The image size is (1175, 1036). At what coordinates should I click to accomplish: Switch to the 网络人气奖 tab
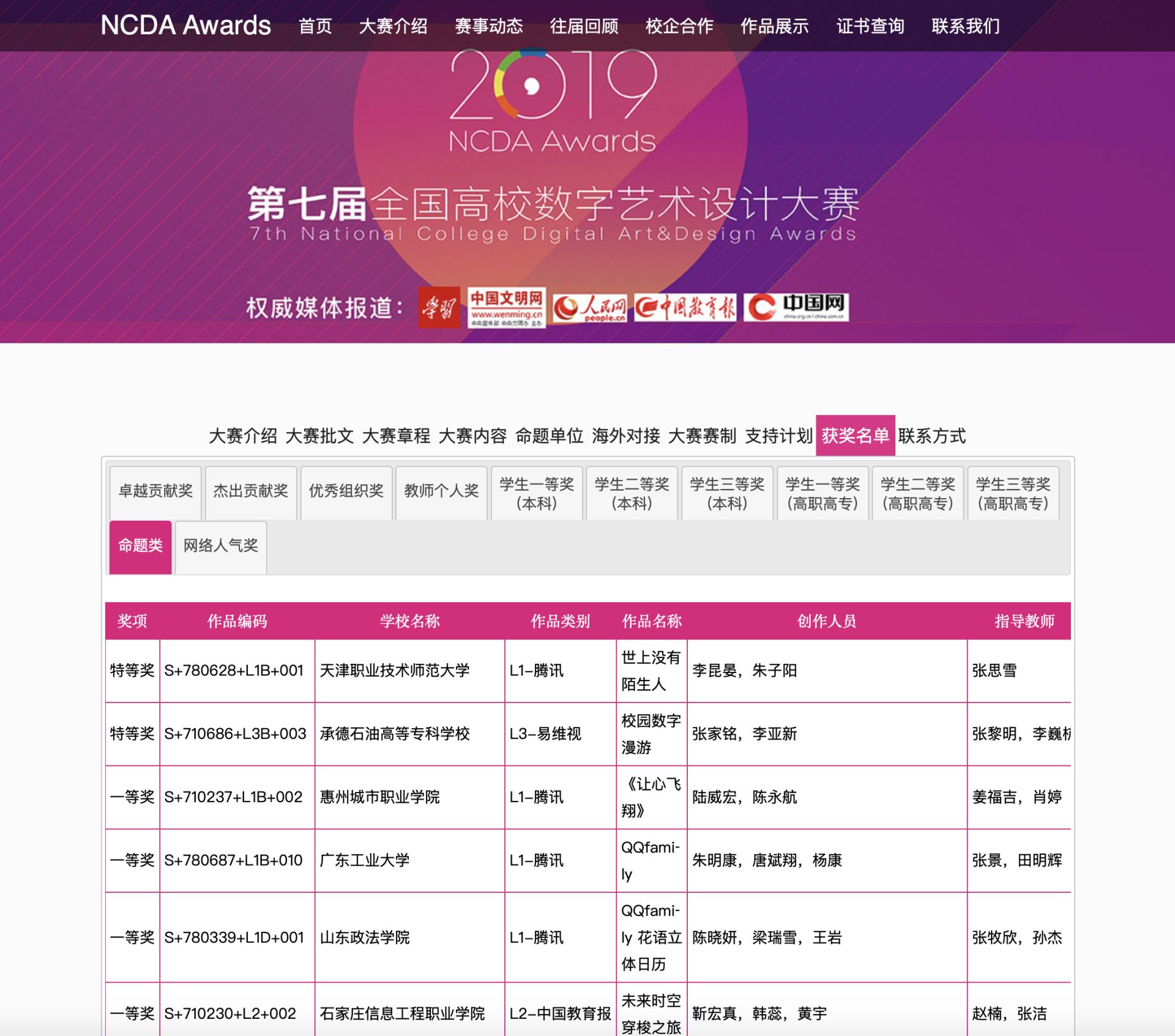[220, 546]
